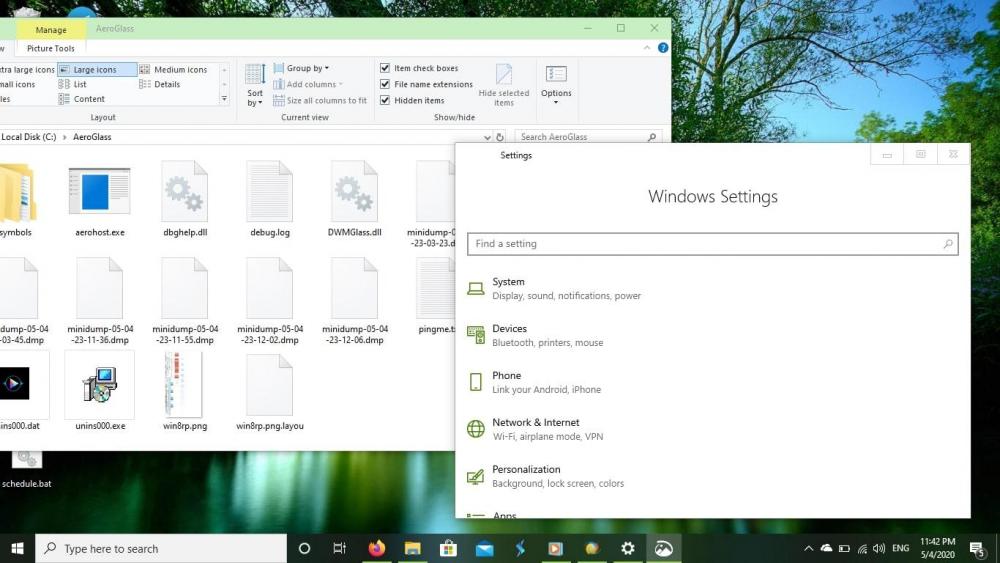Image resolution: width=1000 pixels, height=563 pixels.
Task: Launch Firefox from the taskbar
Action: 376,548
